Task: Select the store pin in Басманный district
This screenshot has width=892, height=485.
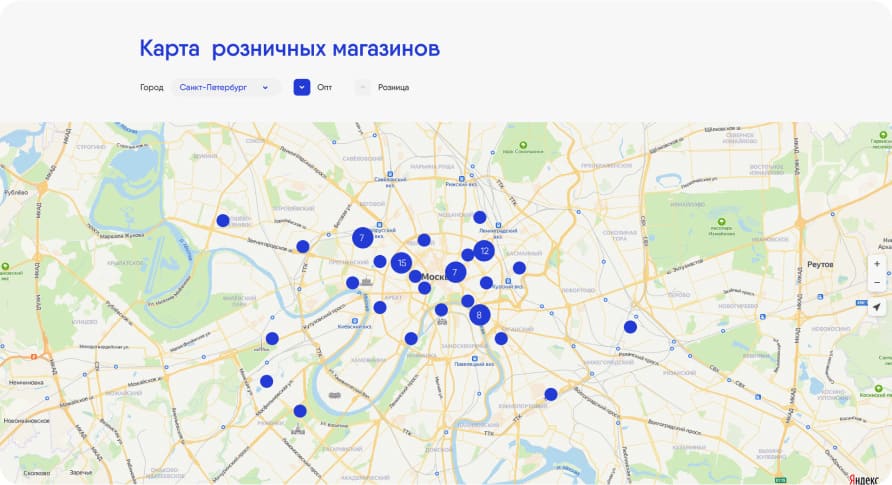Action: click(519, 268)
